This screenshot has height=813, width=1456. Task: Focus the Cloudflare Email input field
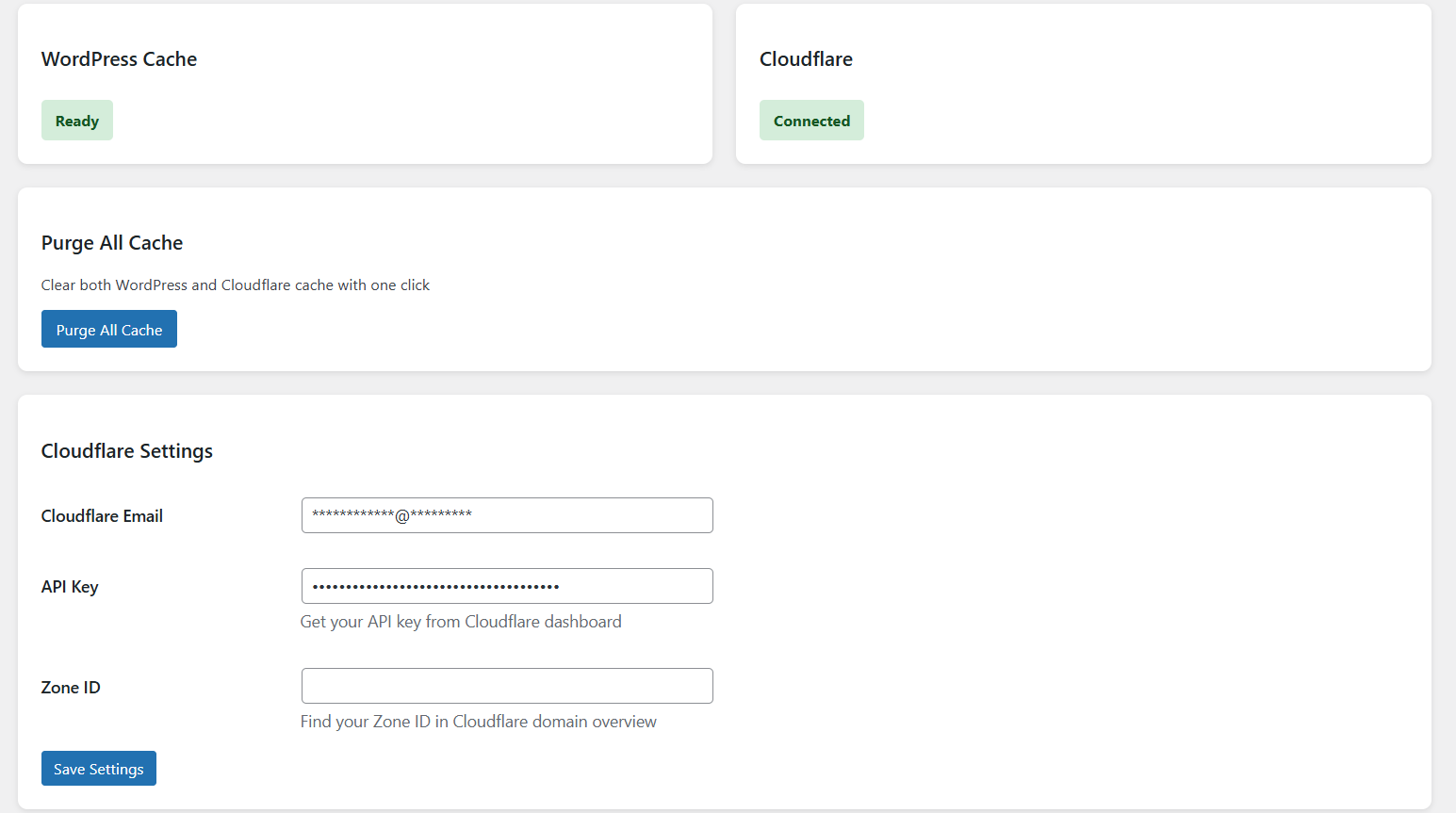tap(507, 515)
